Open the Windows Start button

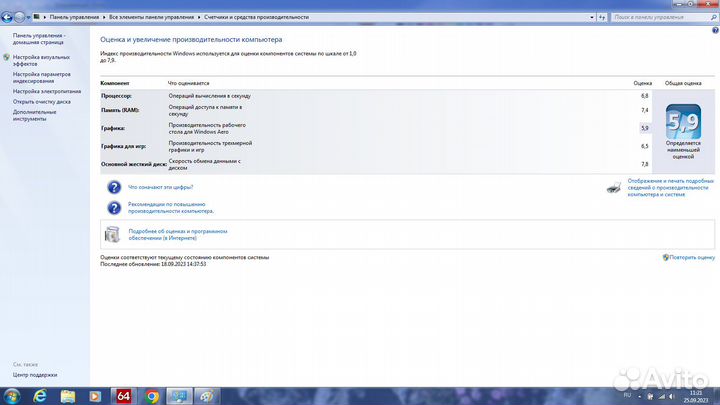coord(11,396)
